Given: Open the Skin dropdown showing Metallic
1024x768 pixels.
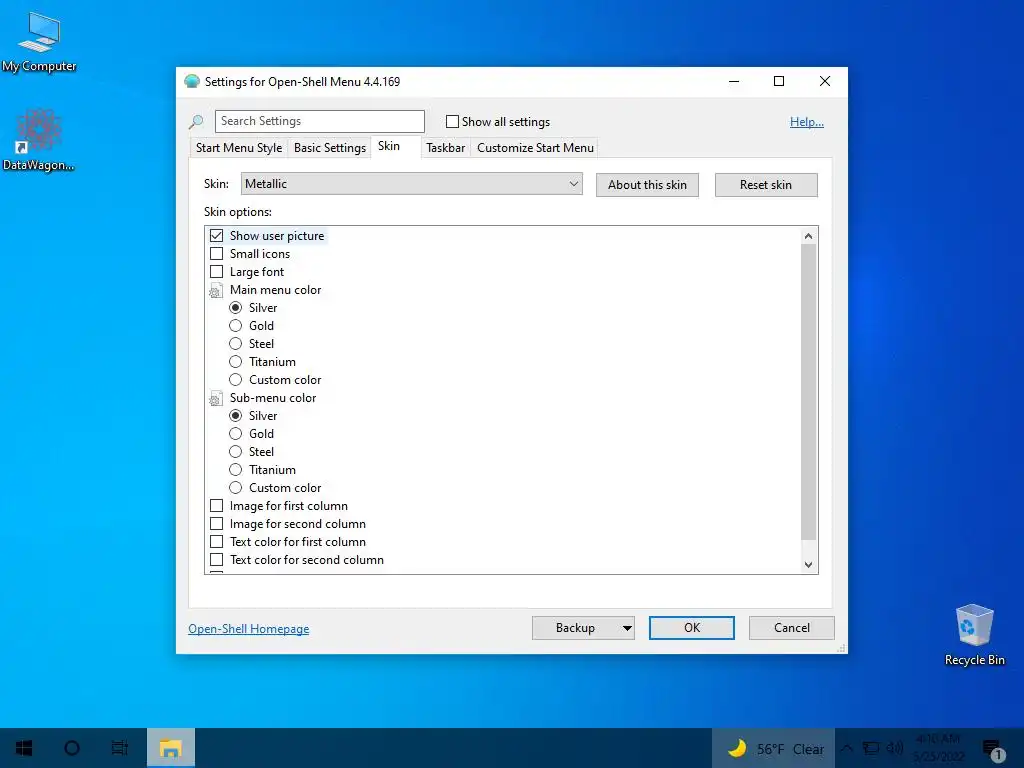Looking at the screenshot, I should 411,184.
